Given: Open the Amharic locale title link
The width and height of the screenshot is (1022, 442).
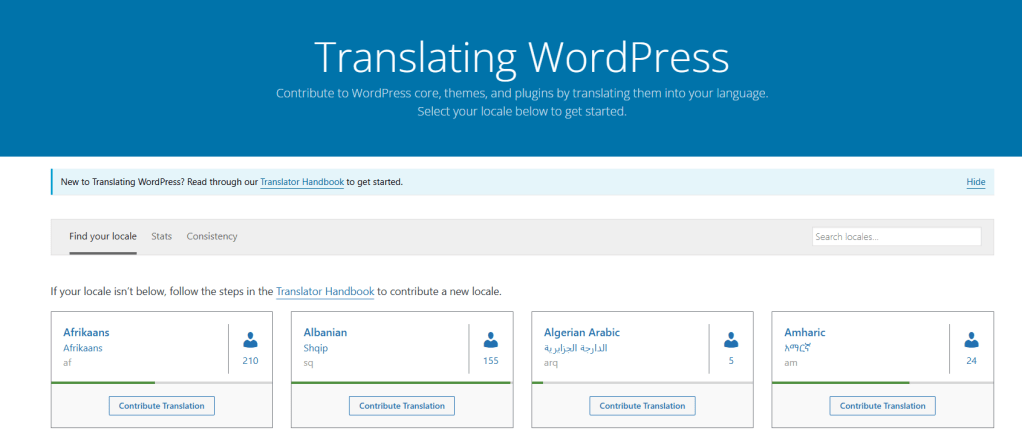Looking at the screenshot, I should click(x=805, y=332).
